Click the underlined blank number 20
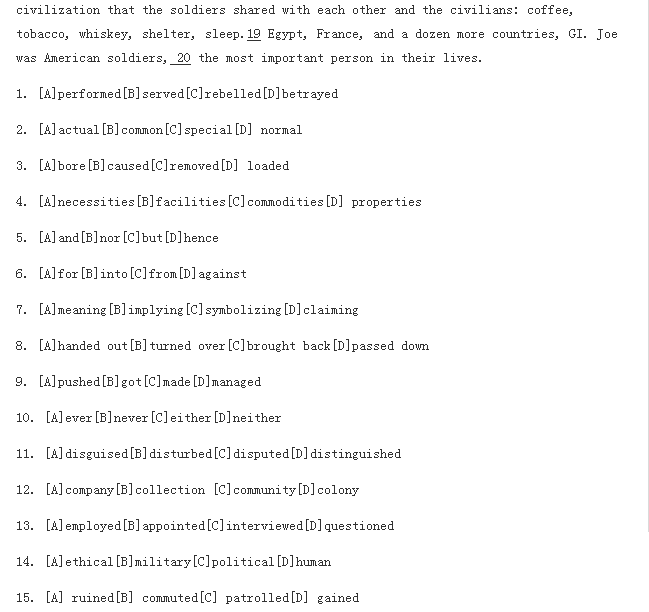Screen dimensions: 649x612 pyautogui.click(x=181, y=58)
